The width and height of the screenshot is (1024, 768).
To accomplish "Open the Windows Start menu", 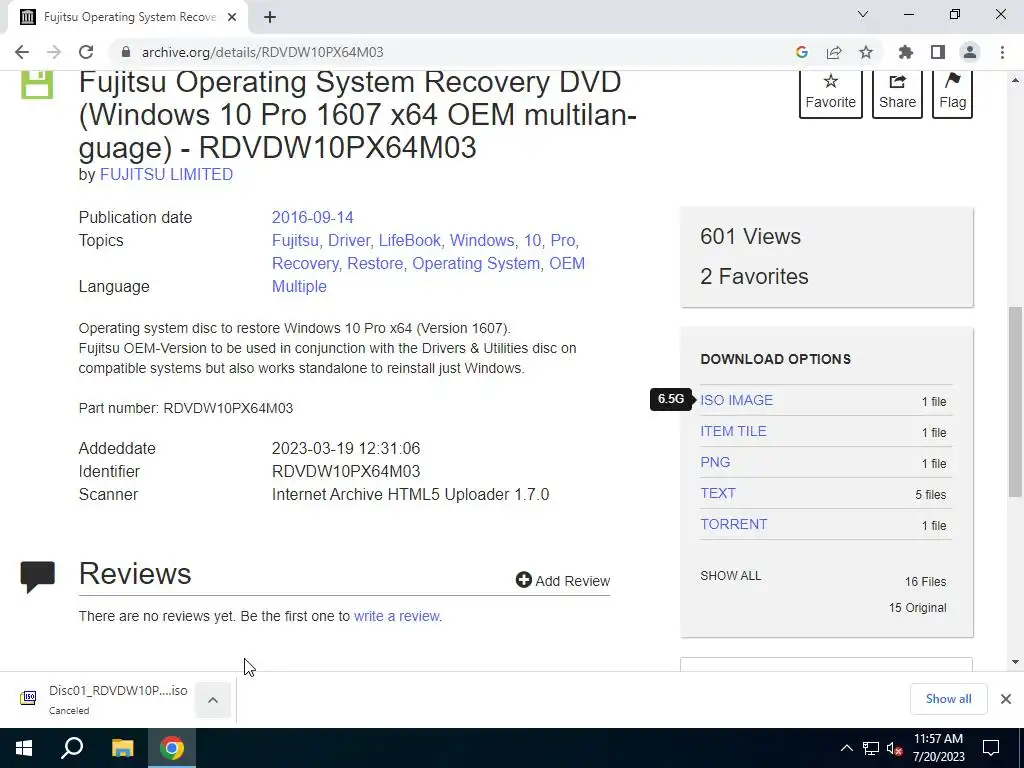I will tap(24, 748).
